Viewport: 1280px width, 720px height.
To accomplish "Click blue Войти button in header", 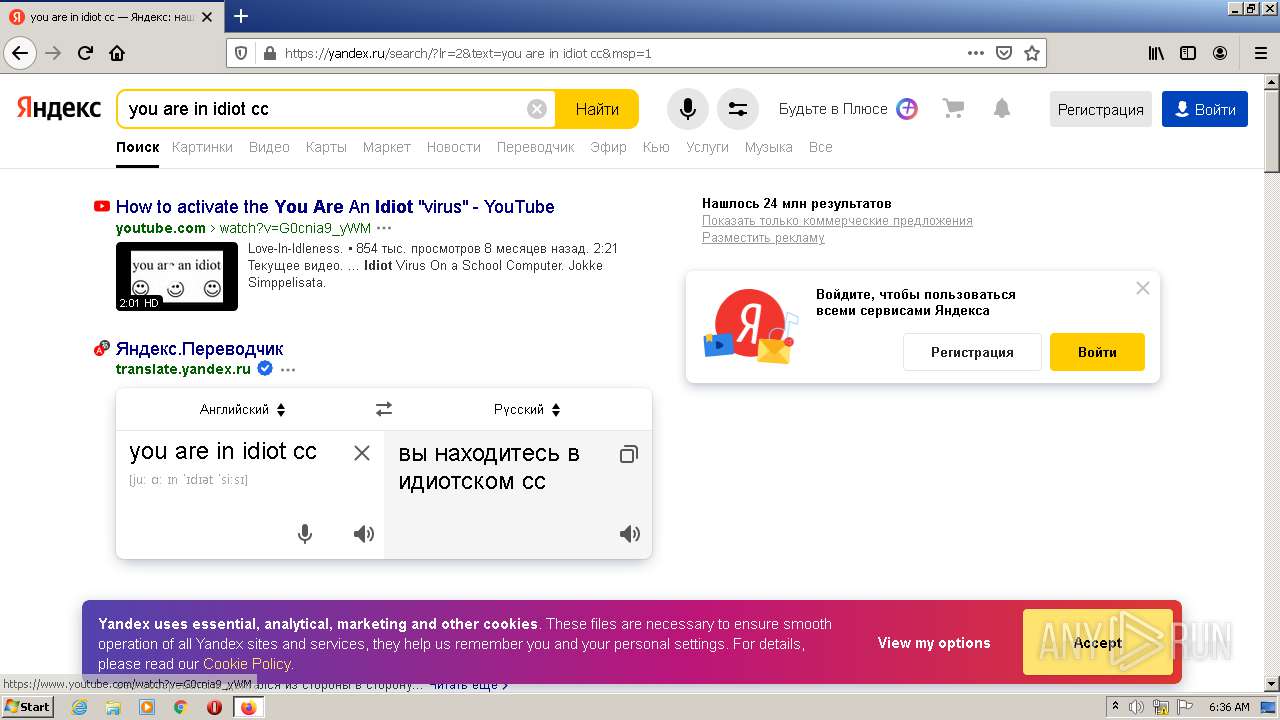I will pos(1205,109).
